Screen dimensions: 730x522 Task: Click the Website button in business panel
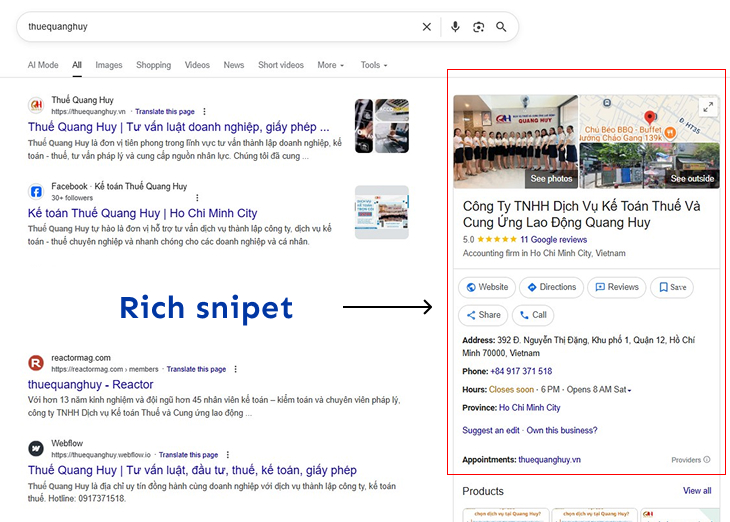(487, 287)
